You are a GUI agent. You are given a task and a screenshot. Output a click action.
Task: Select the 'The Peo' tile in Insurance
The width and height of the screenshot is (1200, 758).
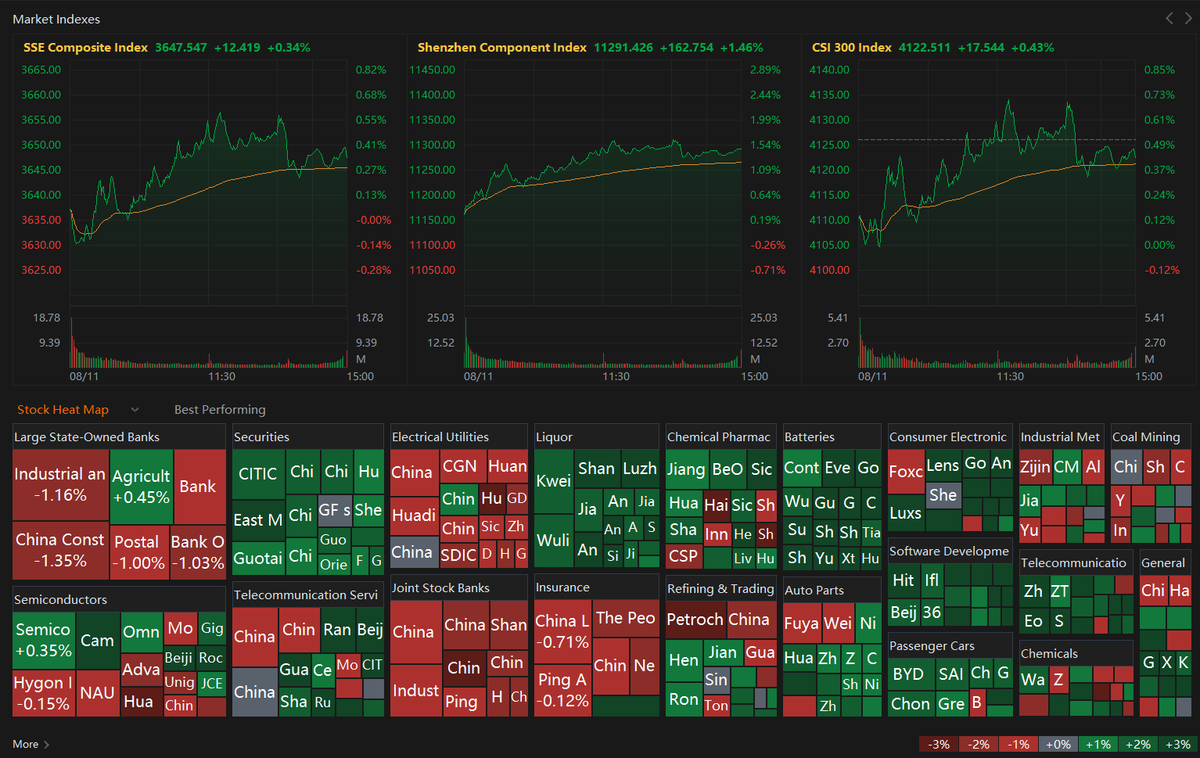click(x=626, y=618)
